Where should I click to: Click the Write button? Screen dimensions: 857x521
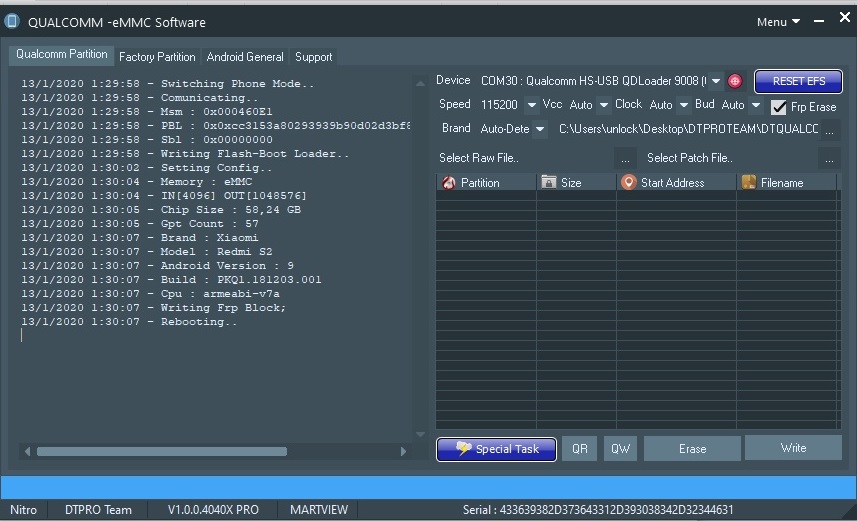pyautogui.click(x=793, y=448)
